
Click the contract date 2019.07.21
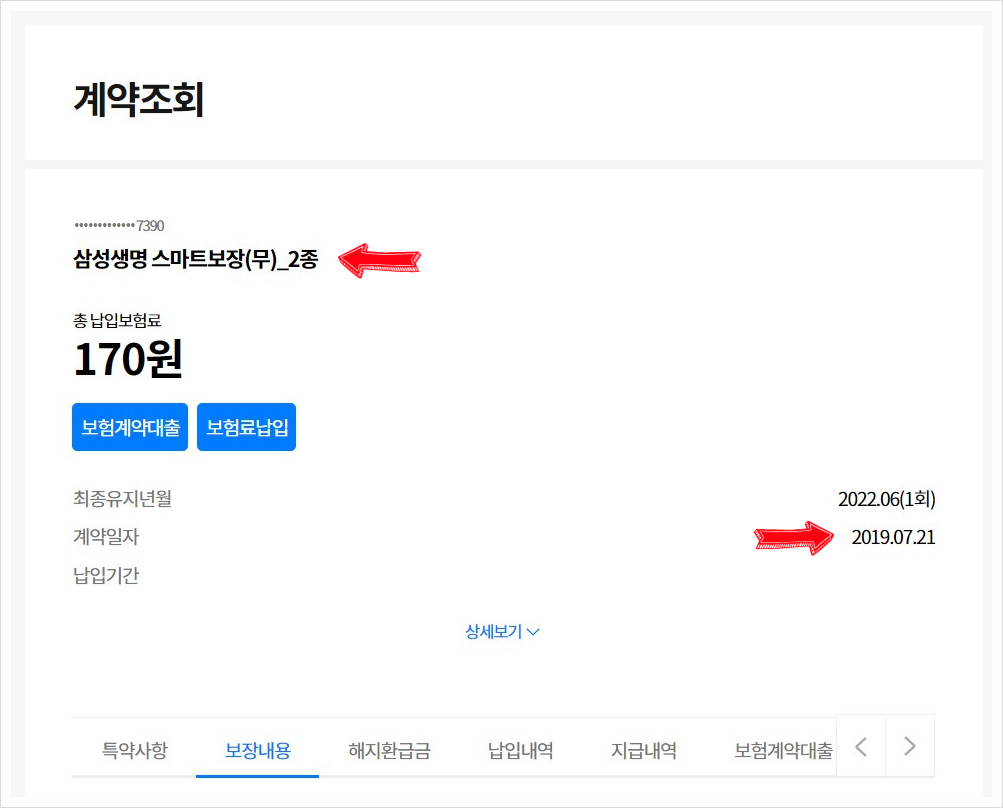[x=893, y=537]
